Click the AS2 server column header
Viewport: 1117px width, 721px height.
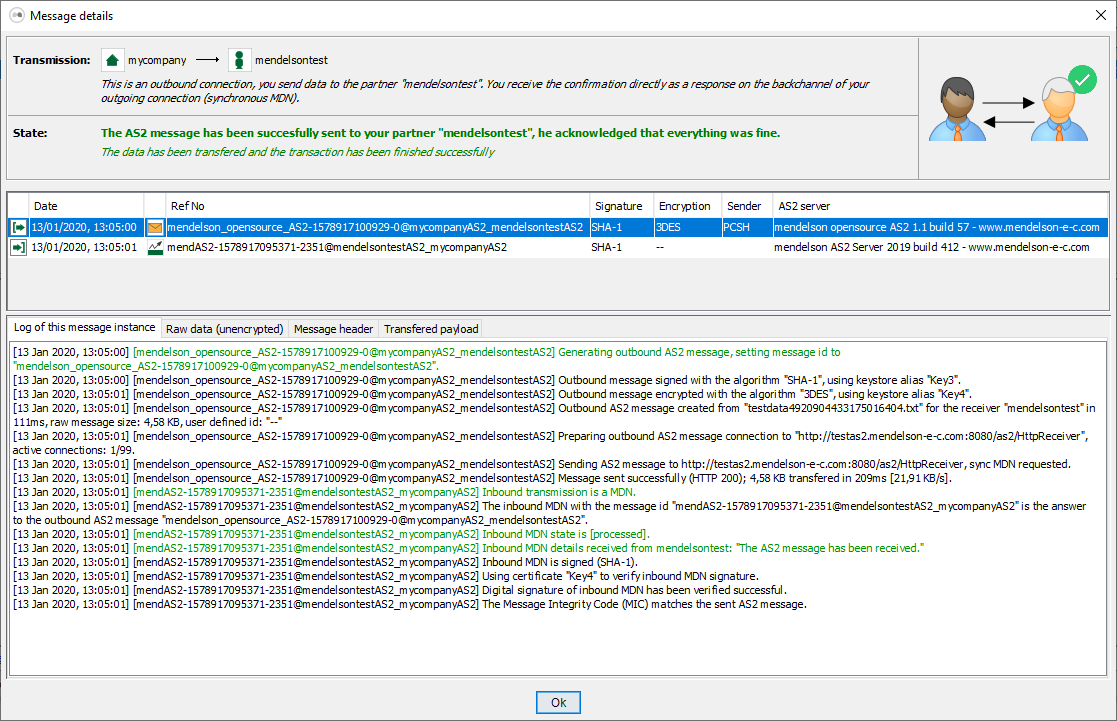coord(940,206)
